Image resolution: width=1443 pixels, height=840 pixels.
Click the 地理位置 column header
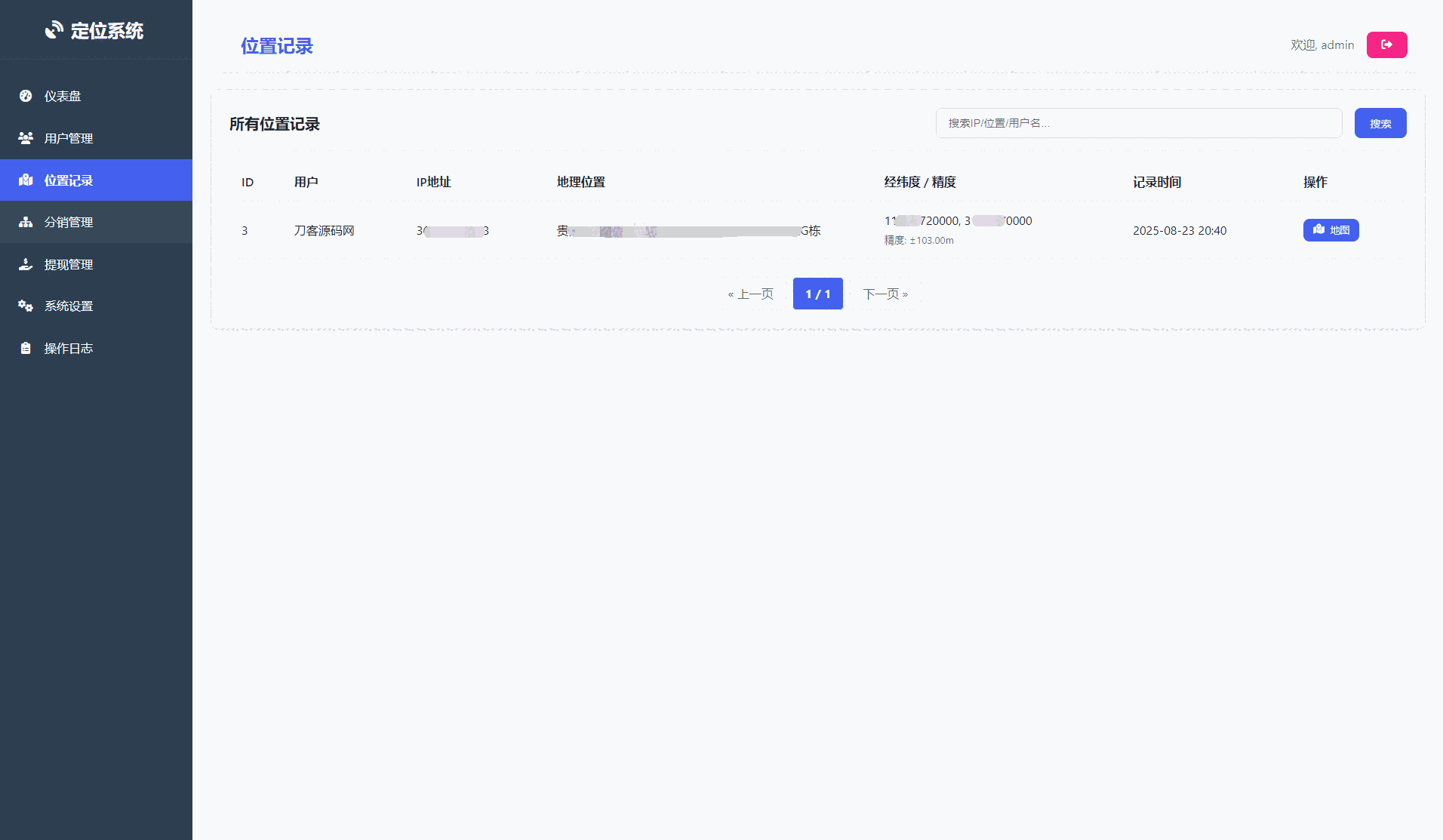(x=581, y=182)
